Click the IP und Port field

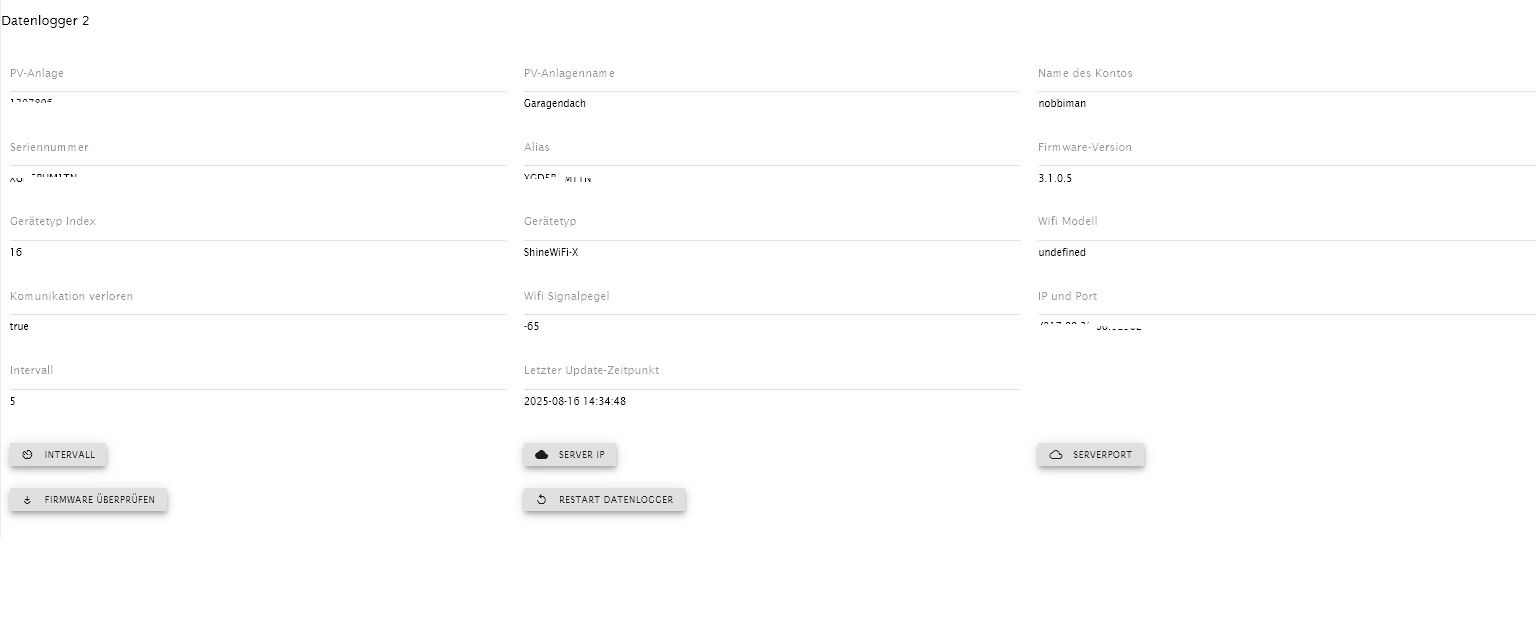[x=1285, y=326]
